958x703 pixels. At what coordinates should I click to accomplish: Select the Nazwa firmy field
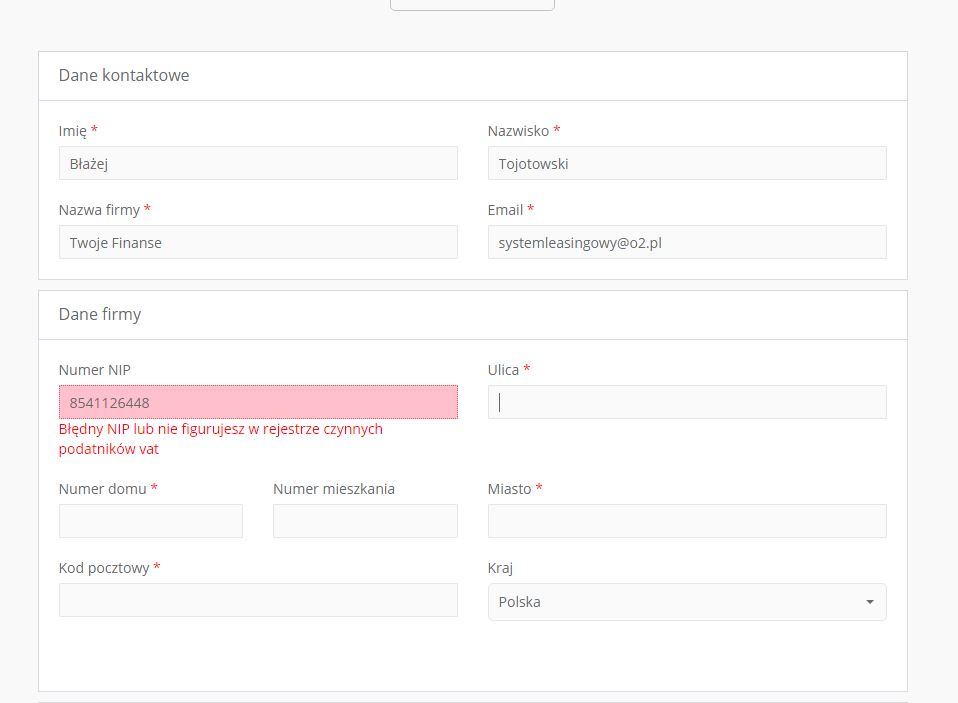[x=258, y=242]
